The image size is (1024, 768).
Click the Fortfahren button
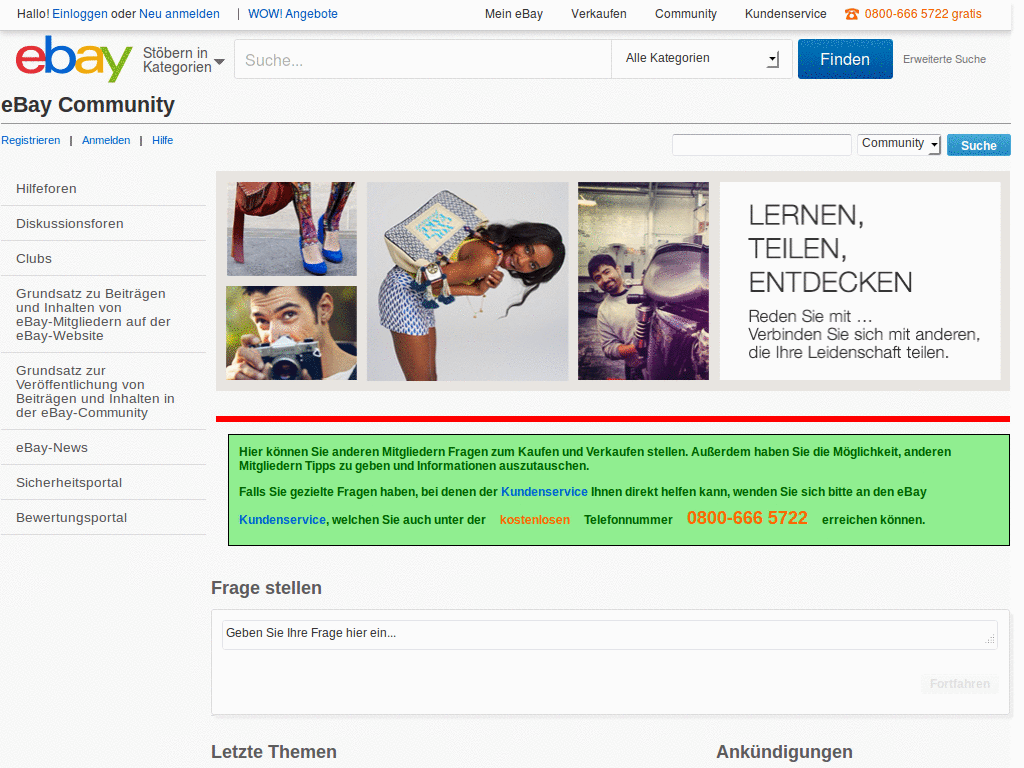[x=959, y=684]
